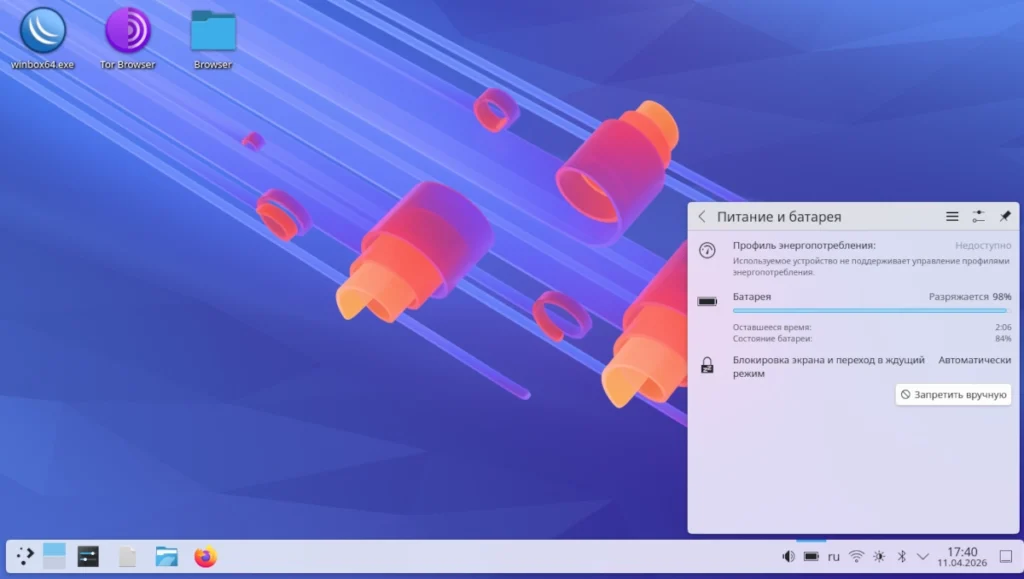Go back from the Питание и батарея panel
This screenshot has width=1024, height=579.
coord(702,217)
